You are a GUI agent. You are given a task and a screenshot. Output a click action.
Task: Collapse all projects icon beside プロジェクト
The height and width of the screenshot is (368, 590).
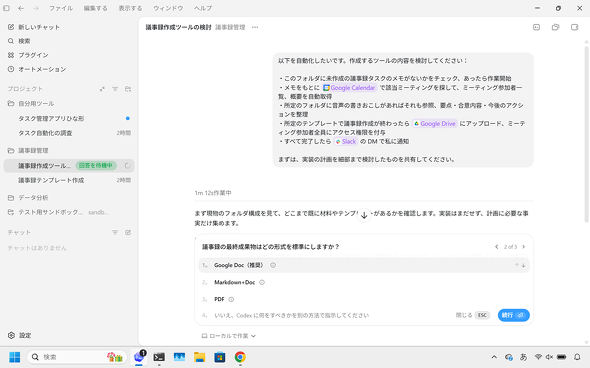[x=102, y=89]
